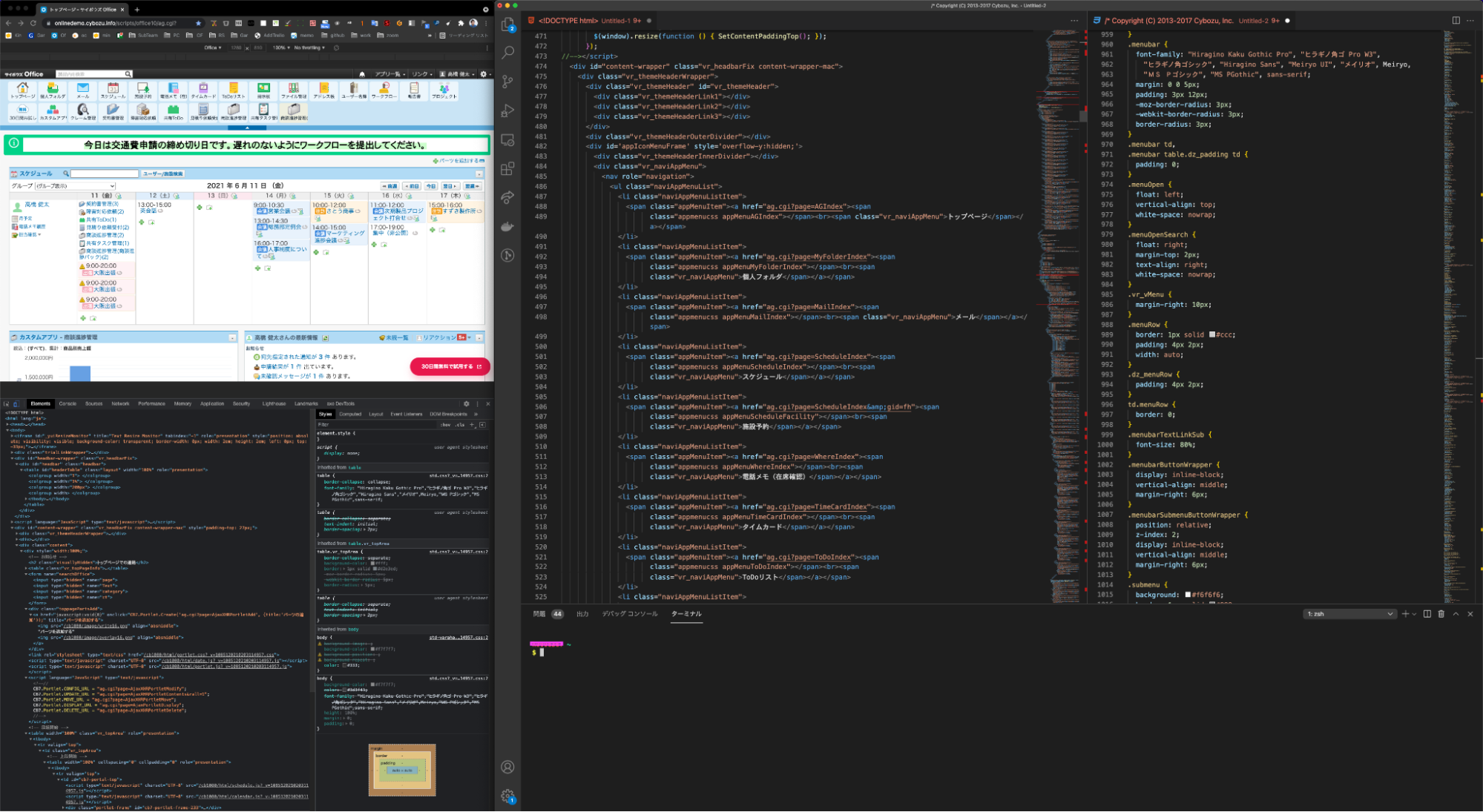Screen dimensions: 1483x812
Task: Open the ワークフロー app icon
Action: coord(384,91)
